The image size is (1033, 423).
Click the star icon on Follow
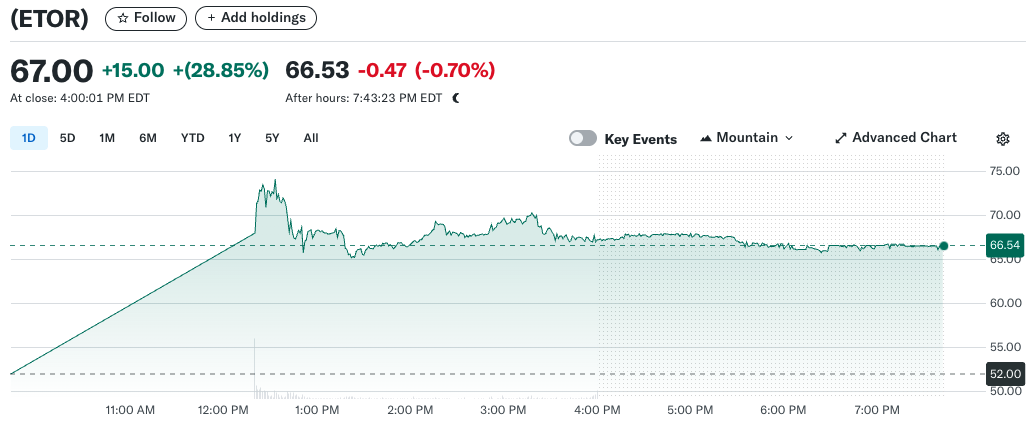tap(123, 18)
